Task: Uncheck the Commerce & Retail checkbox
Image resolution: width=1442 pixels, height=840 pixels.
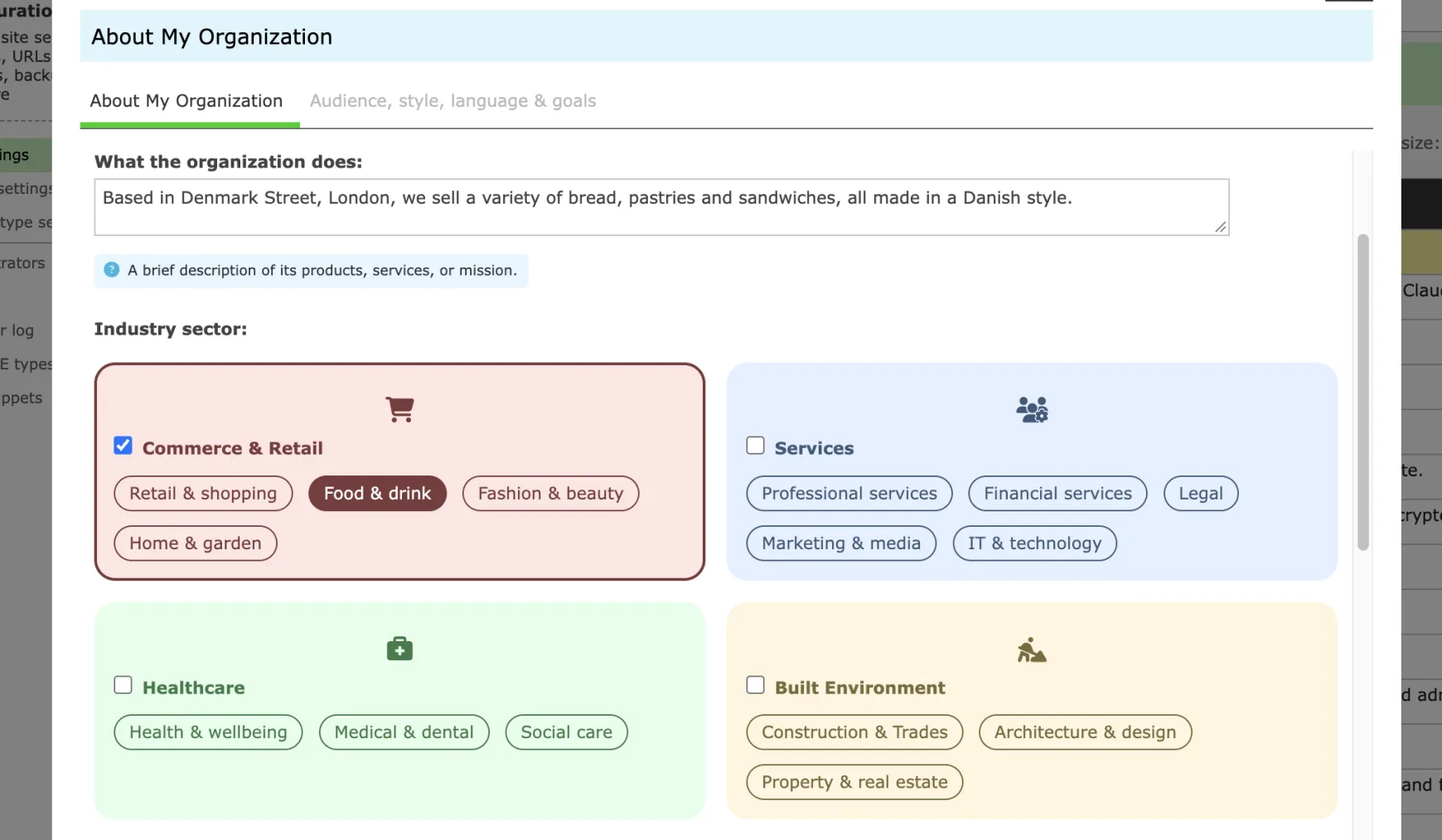Action: tap(123, 446)
